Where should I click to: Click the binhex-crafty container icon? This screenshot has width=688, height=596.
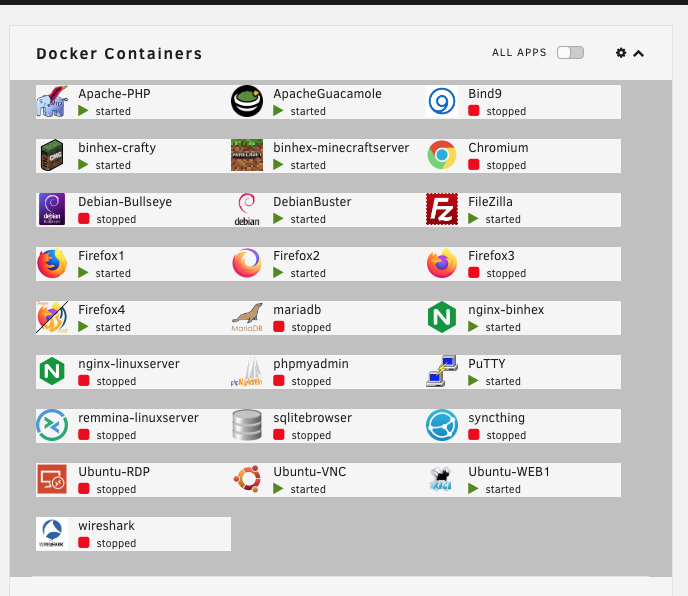(52, 155)
